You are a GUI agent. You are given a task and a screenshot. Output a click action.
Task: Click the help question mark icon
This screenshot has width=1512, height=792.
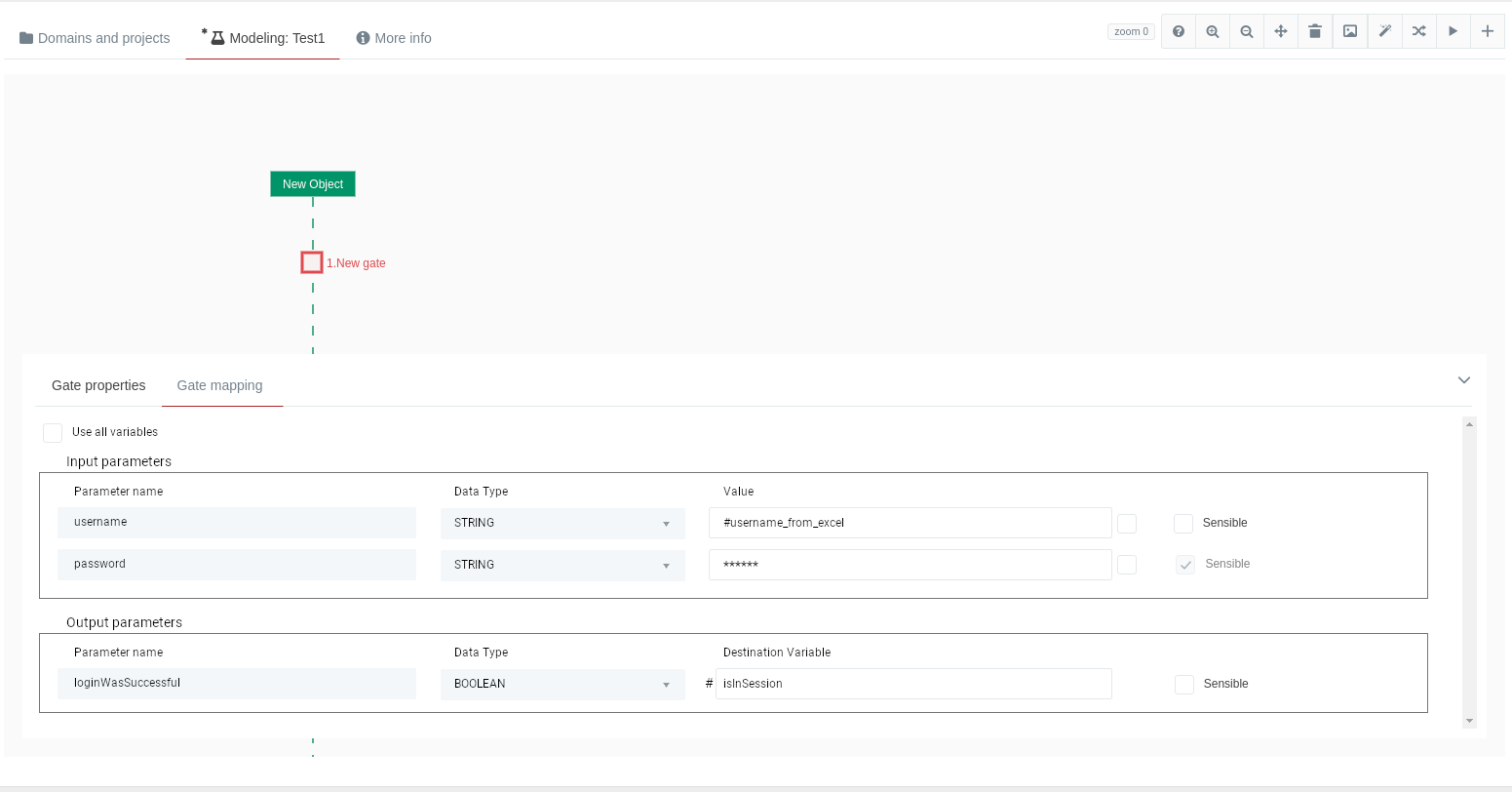coord(1179,31)
